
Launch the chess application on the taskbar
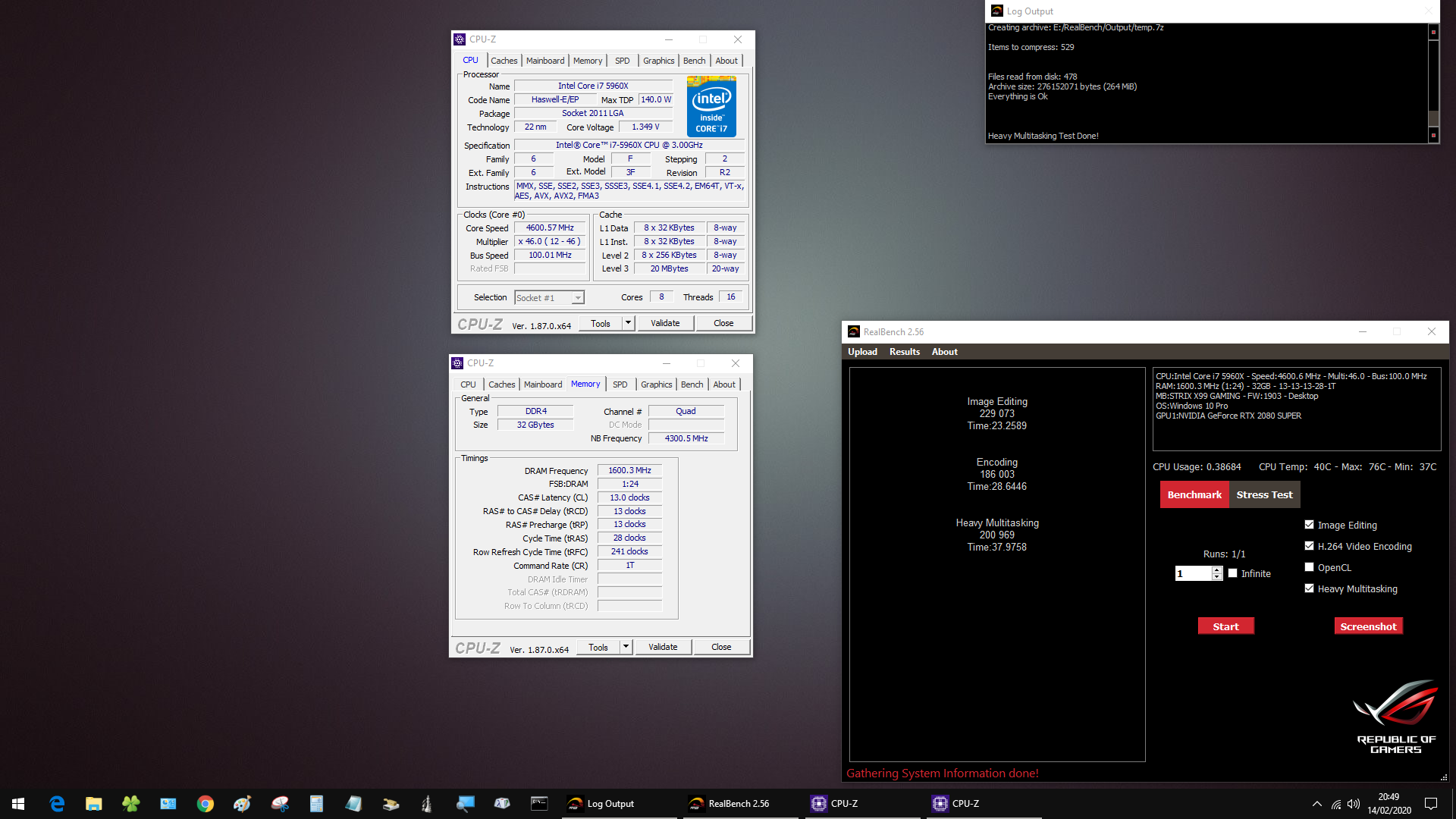coord(428,804)
